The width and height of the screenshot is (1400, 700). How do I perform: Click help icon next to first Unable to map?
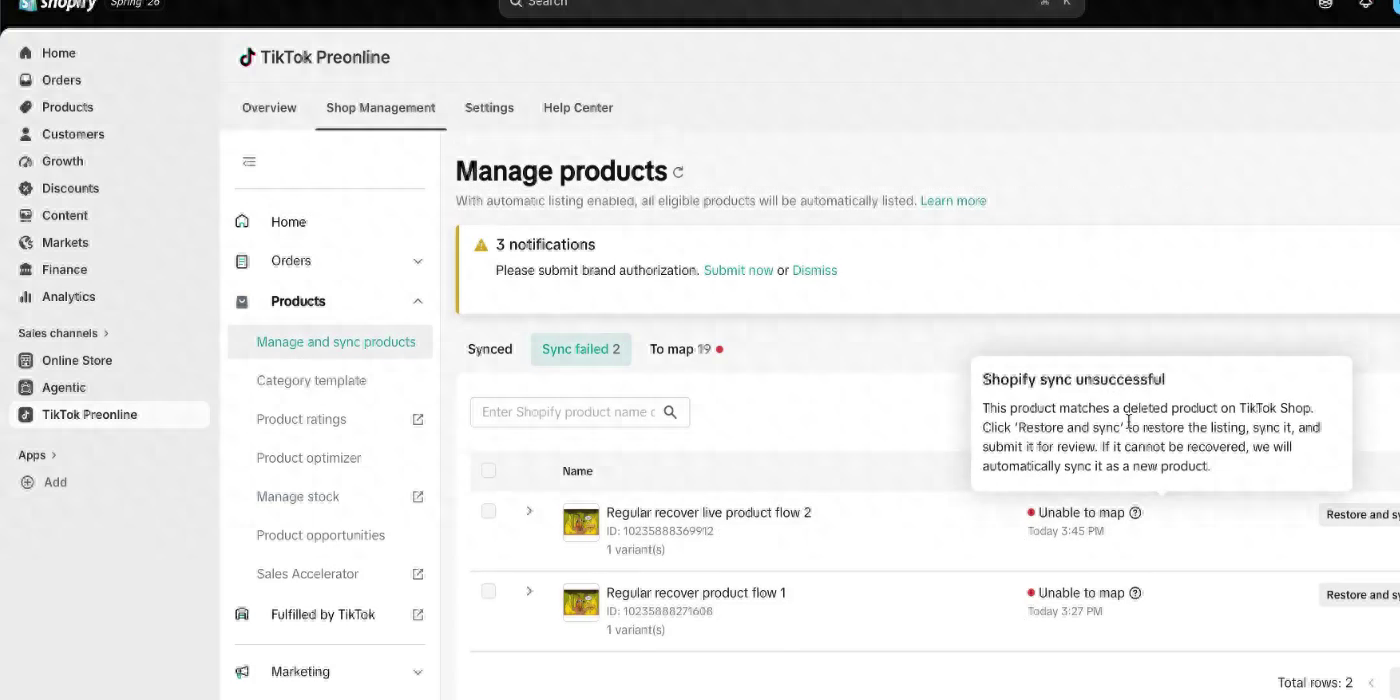coord(1135,512)
